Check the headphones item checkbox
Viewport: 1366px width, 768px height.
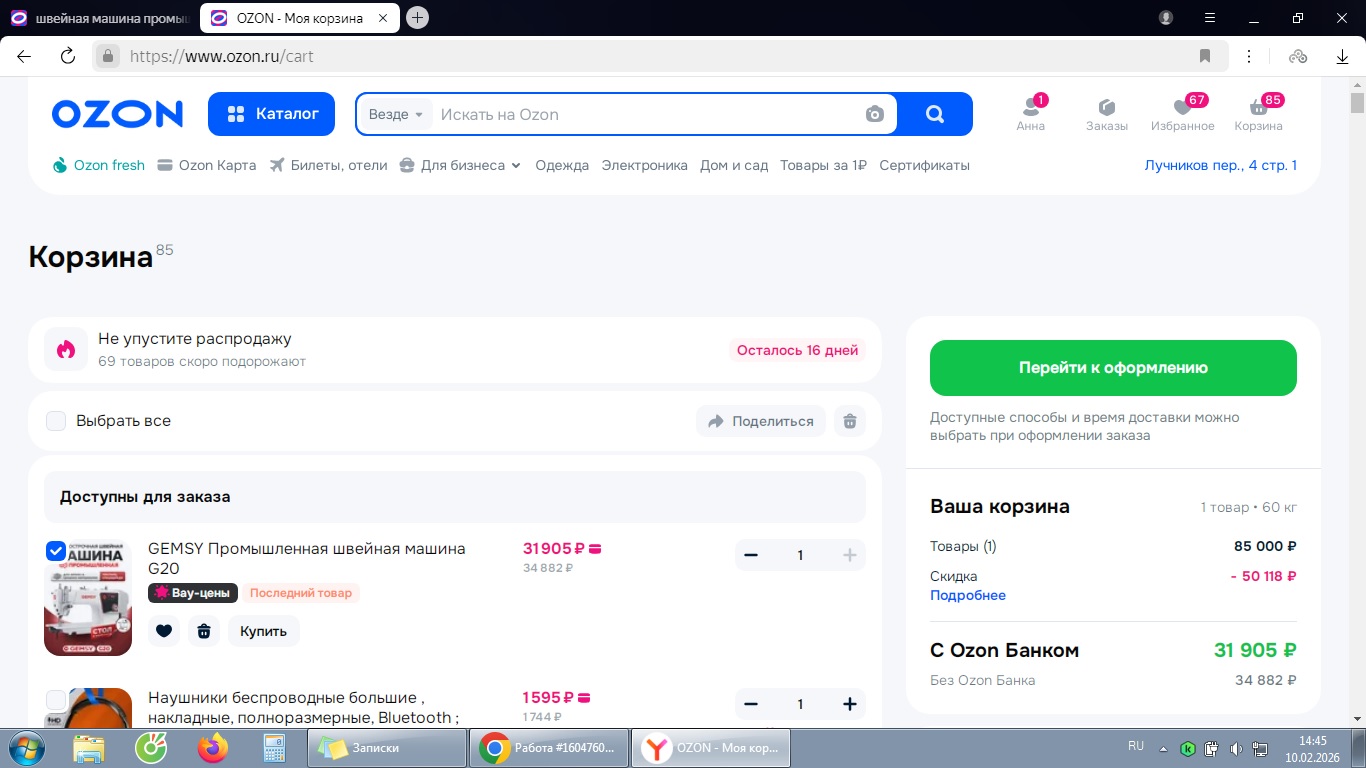pyautogui.click(x=56, y=700)
